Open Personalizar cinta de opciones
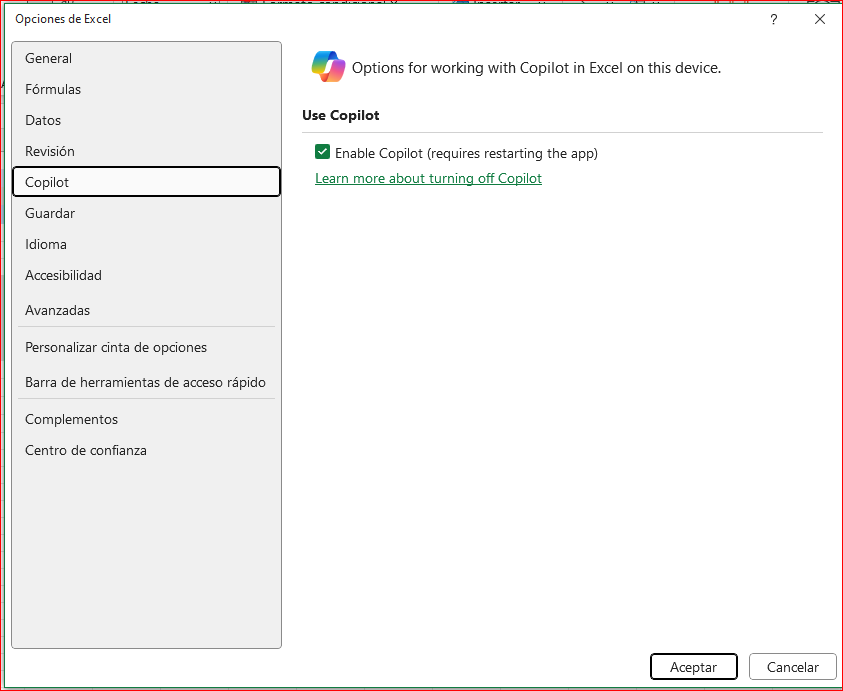Image resolution: width=843 pixels, height=691 pixels. click(116, 347)
